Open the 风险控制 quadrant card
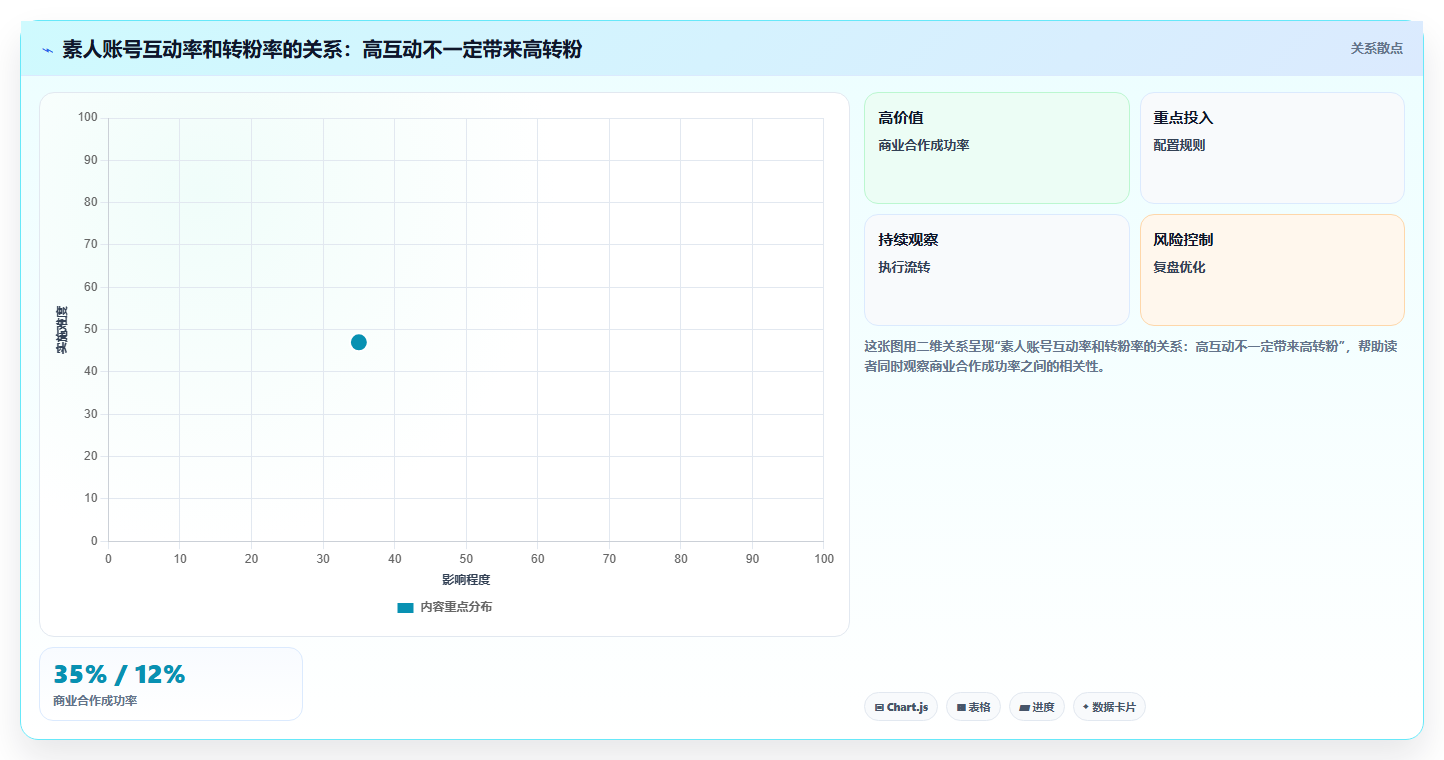Image resolution: width=1444 pixels, height=760 pixels. click(1272, 270)
